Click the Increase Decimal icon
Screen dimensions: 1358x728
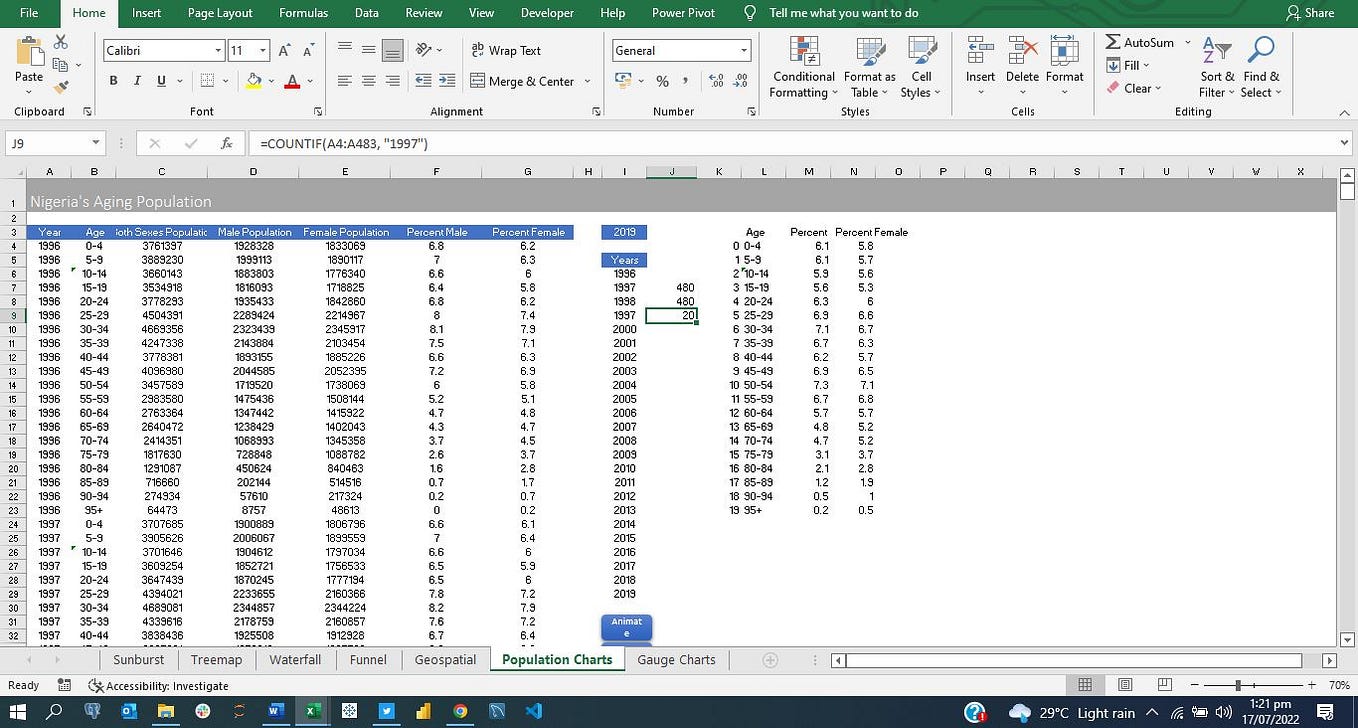719,81
